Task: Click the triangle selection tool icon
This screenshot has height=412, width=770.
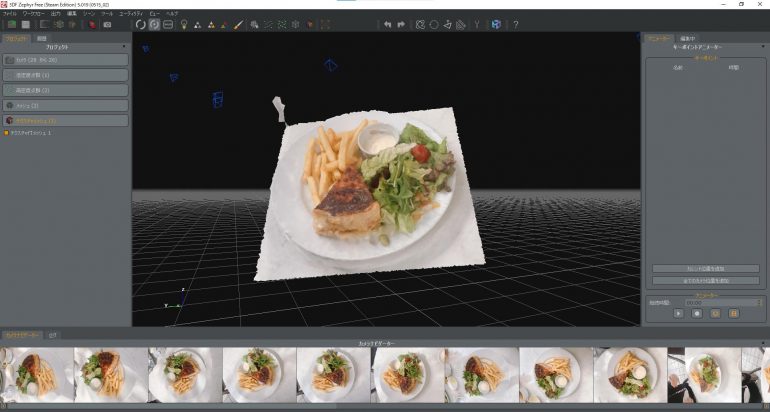Action: coord(447,24)
